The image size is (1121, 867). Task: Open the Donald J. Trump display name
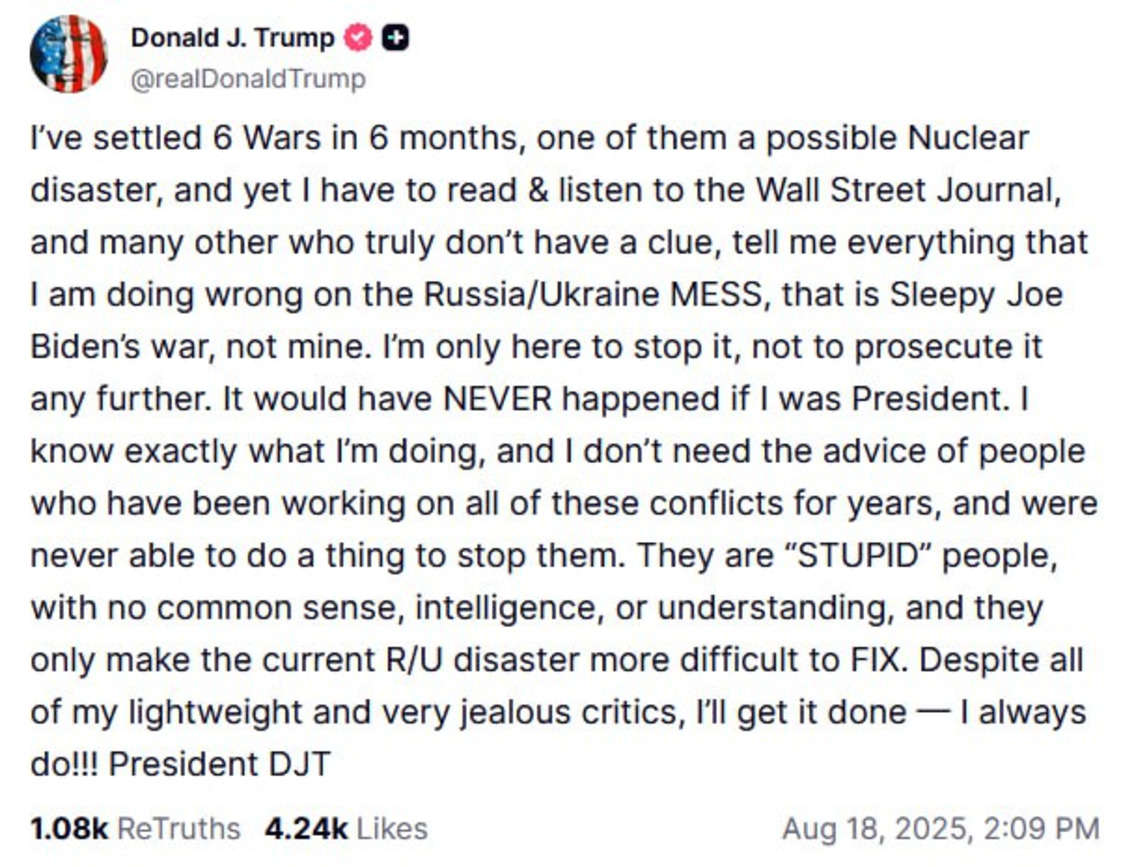click(x=232, y=39)
